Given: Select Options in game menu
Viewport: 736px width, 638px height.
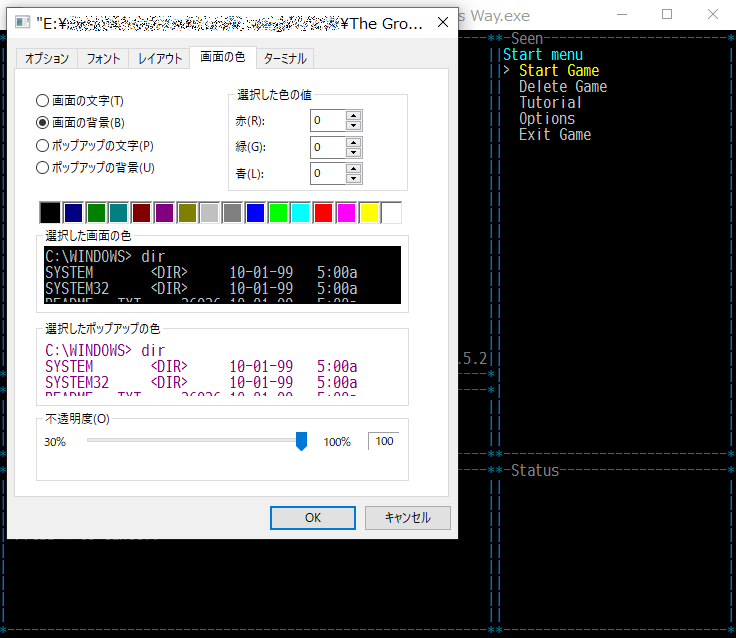Looking at the screenshot, I should [547, 118].
